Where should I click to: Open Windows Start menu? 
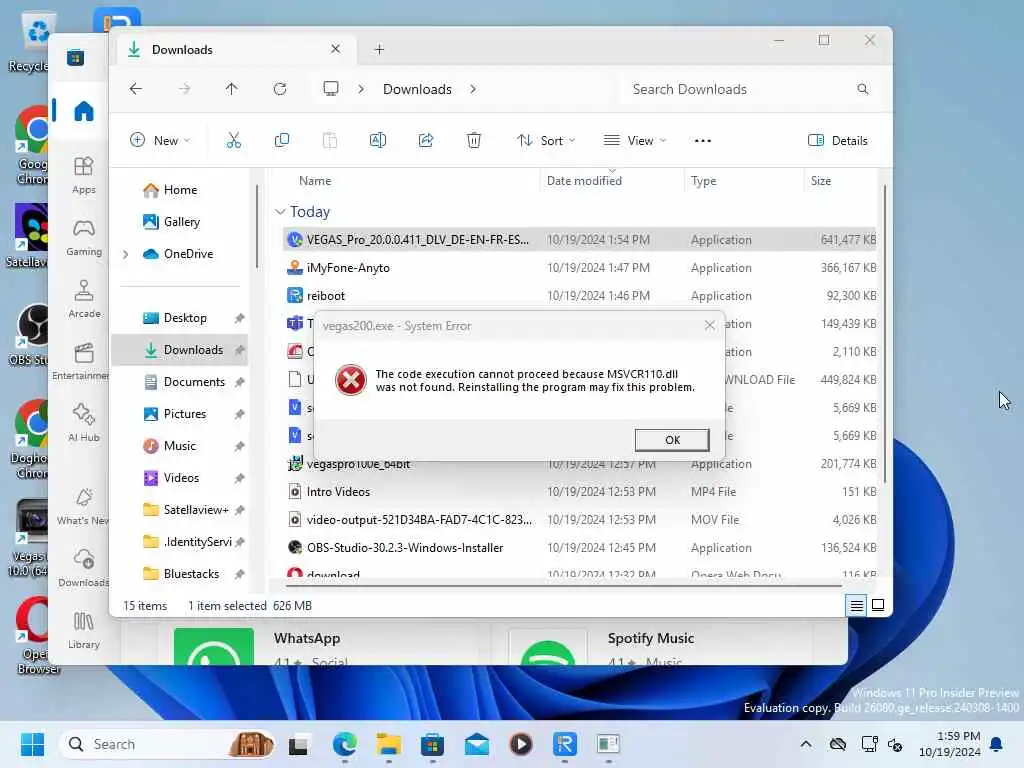[x=32, y=744]
